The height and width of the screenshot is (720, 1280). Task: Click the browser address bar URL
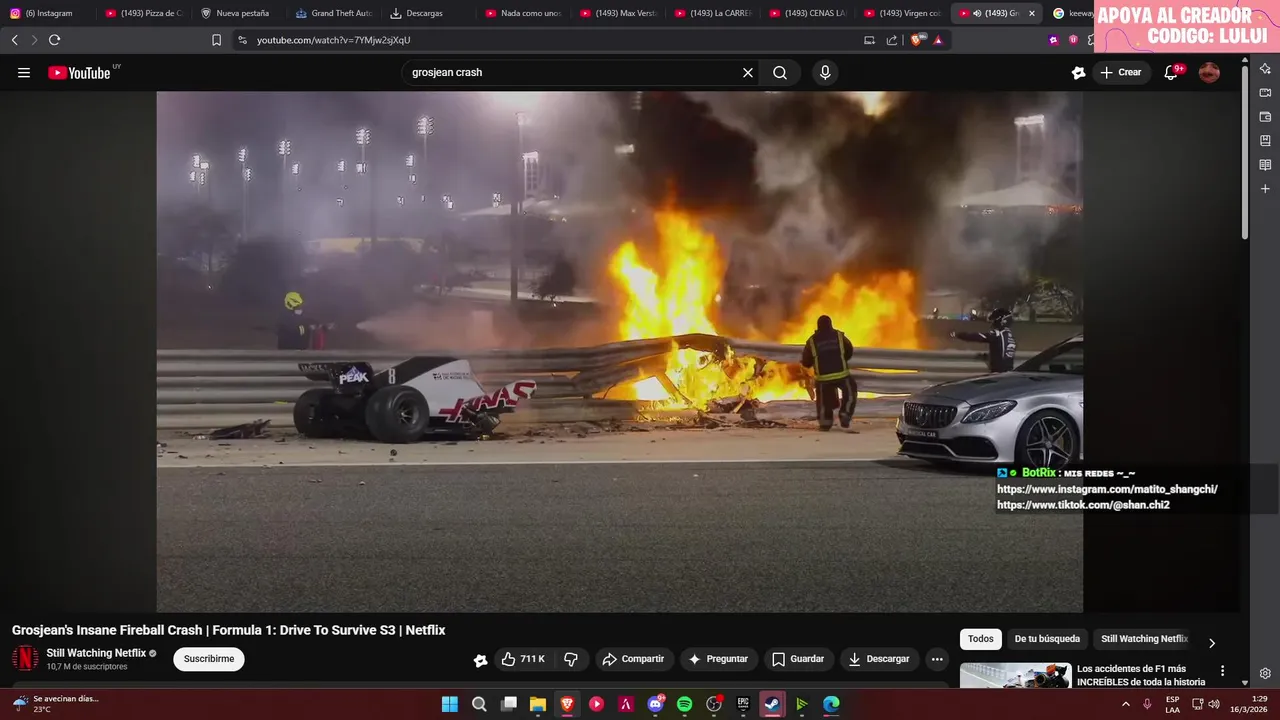[x=333, y=40]
